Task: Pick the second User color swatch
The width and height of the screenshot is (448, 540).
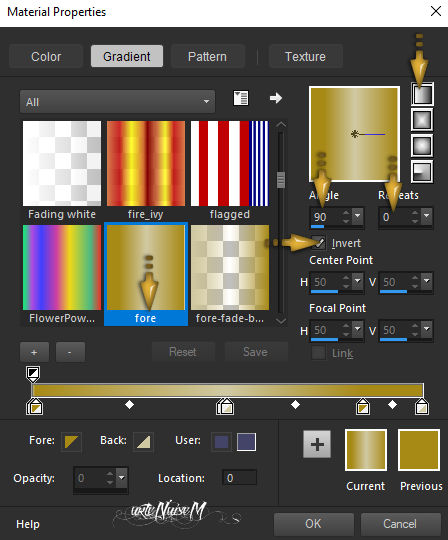Action: 247,442
